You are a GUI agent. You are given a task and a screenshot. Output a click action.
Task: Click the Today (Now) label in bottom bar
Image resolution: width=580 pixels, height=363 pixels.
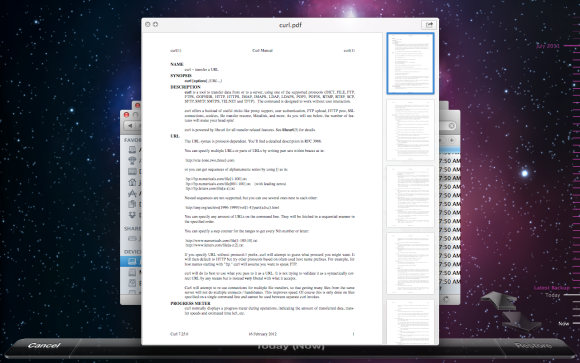(290, 347)
